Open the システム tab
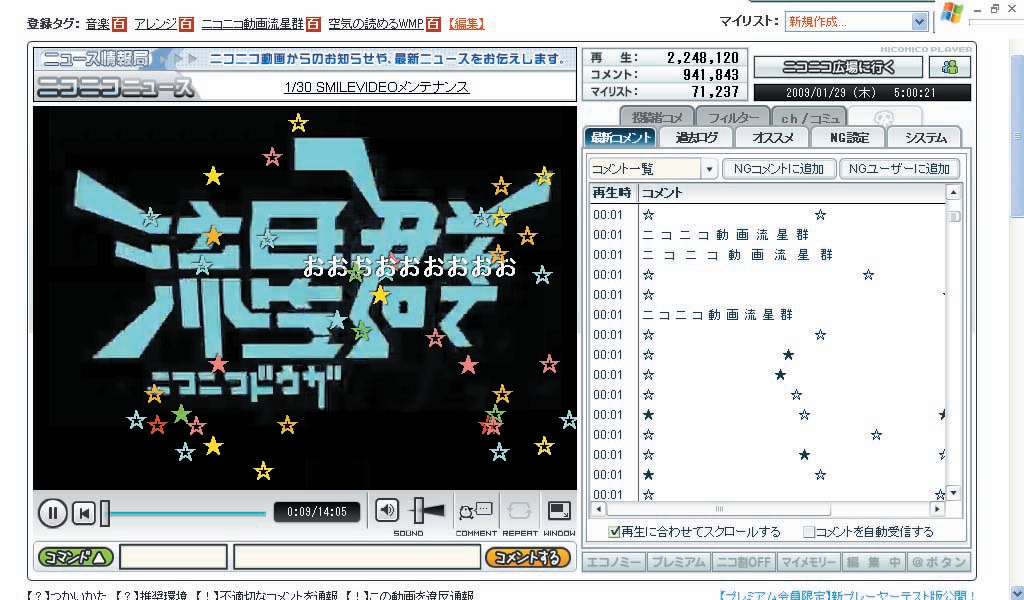 pos(925,137)
